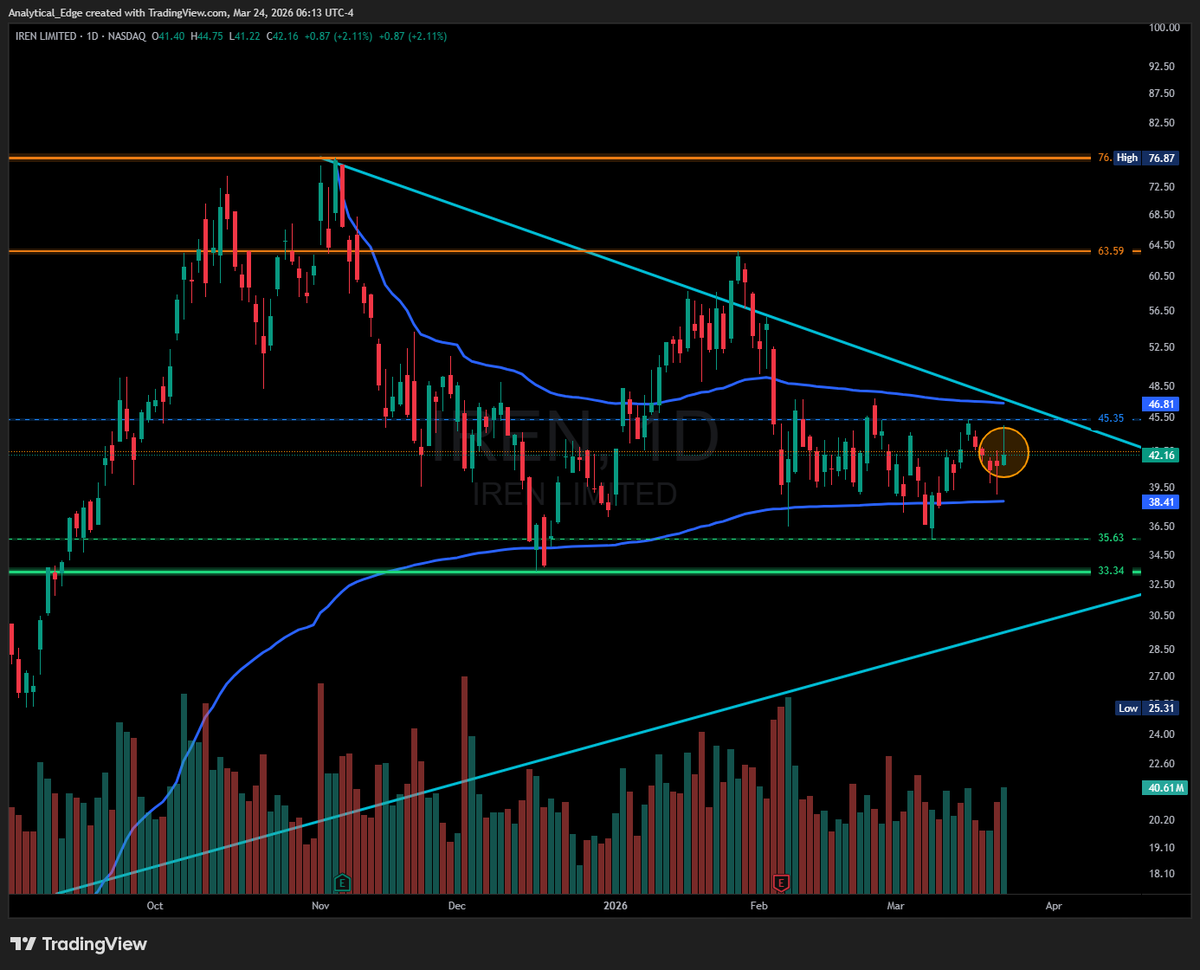Click the 87.50 price axis tick
The width and height of the screenshot is (1200, 970).
pyautogui.click(x=1161, y=94)
